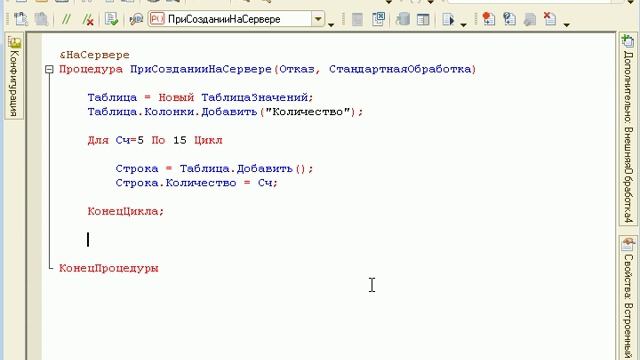
Task: Click Строка.Количество in the assignment line
Action: point(176,183)
